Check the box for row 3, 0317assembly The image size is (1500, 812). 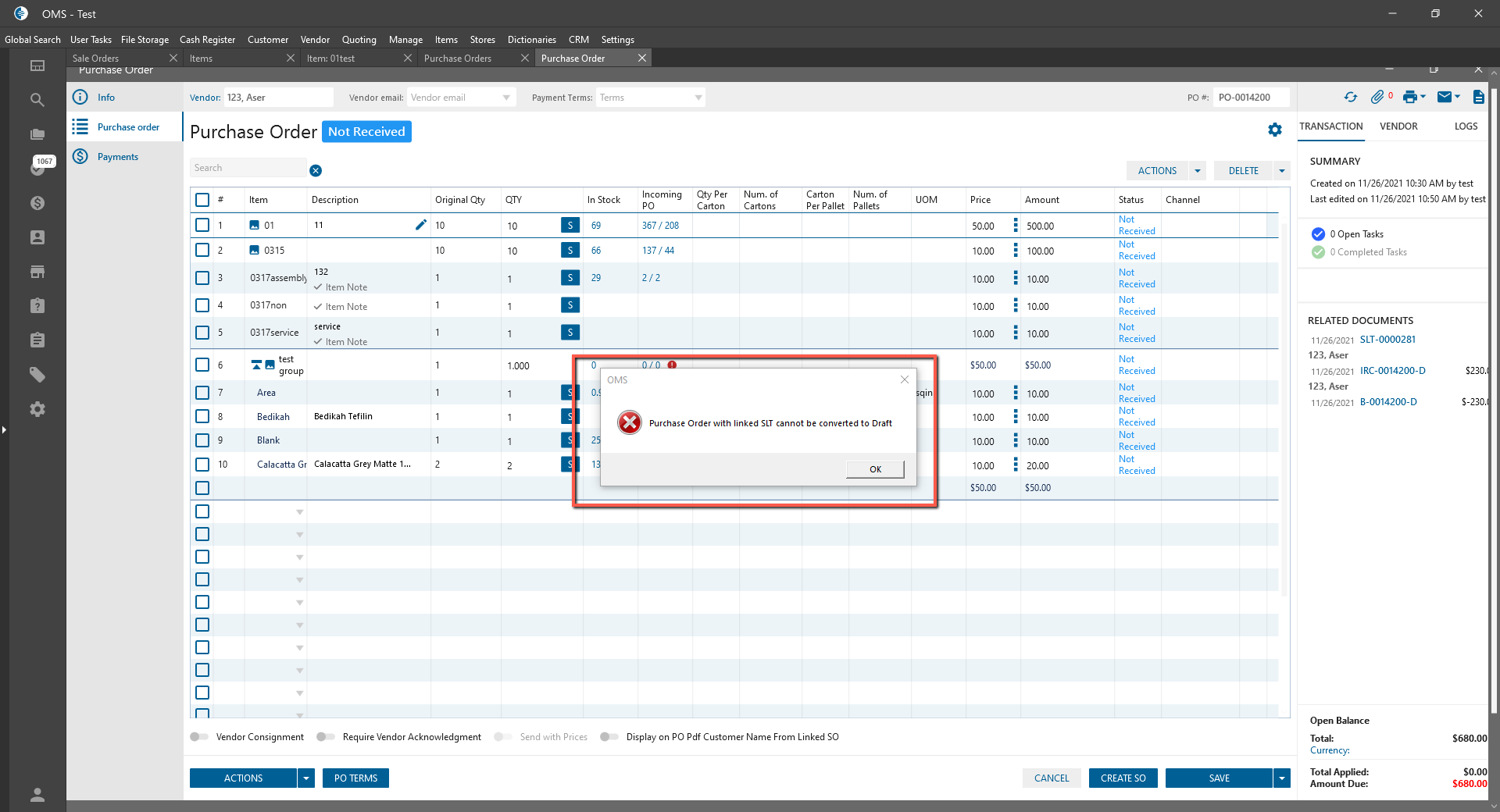pyautogui.click(x=202, y=278)
